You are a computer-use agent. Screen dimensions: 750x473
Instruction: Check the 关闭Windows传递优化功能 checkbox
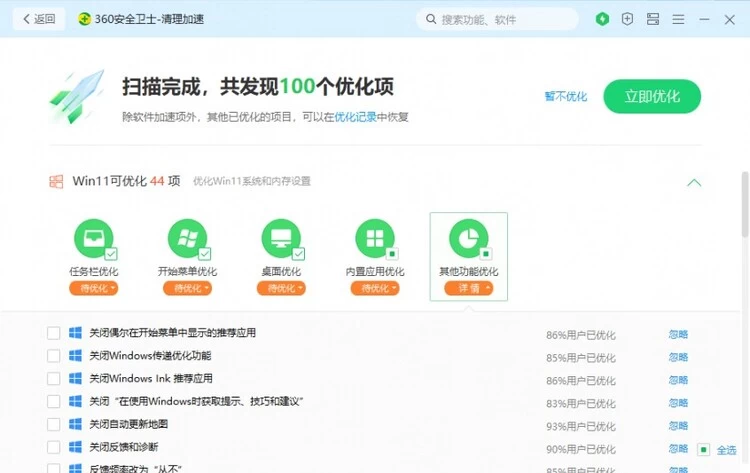point(54,356)
